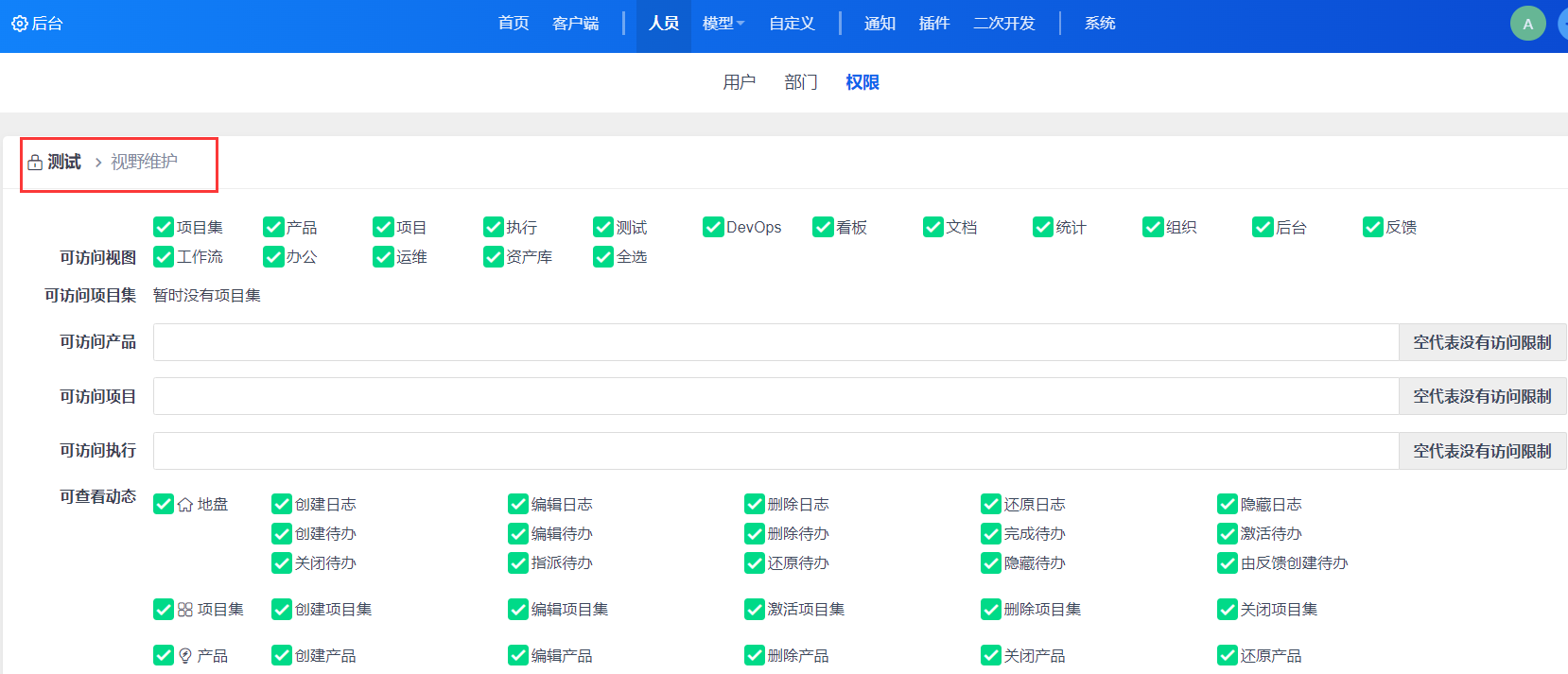Uncheck the DevOps view checkbox
Screen dimensions: 1568x674
coord(713,227)
